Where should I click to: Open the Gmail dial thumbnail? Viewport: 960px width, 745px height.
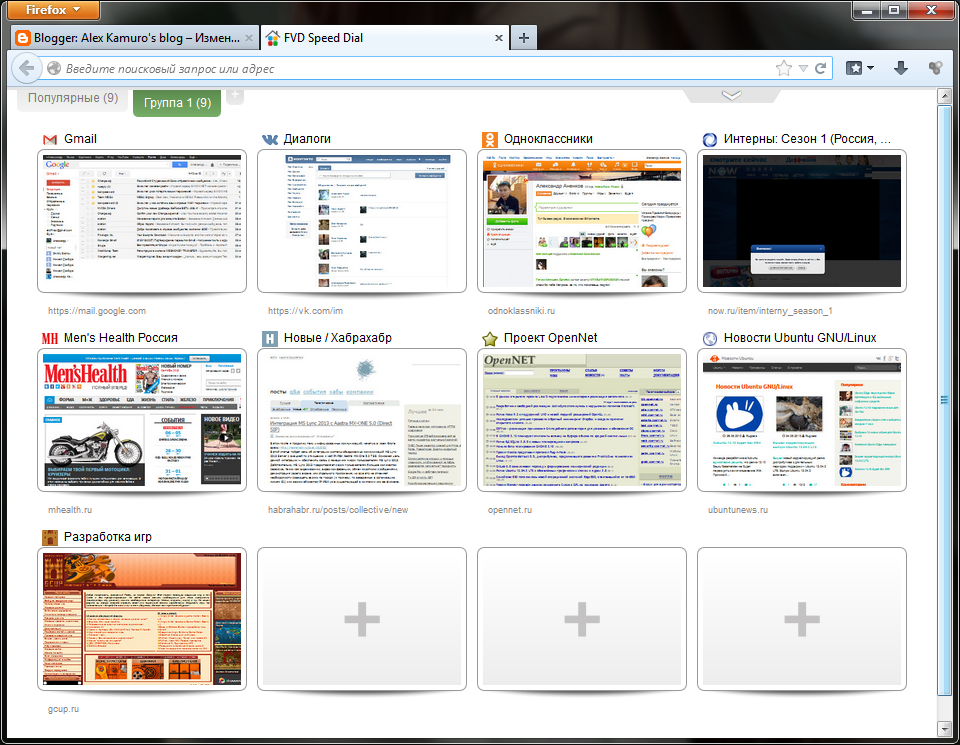[142, 221]
